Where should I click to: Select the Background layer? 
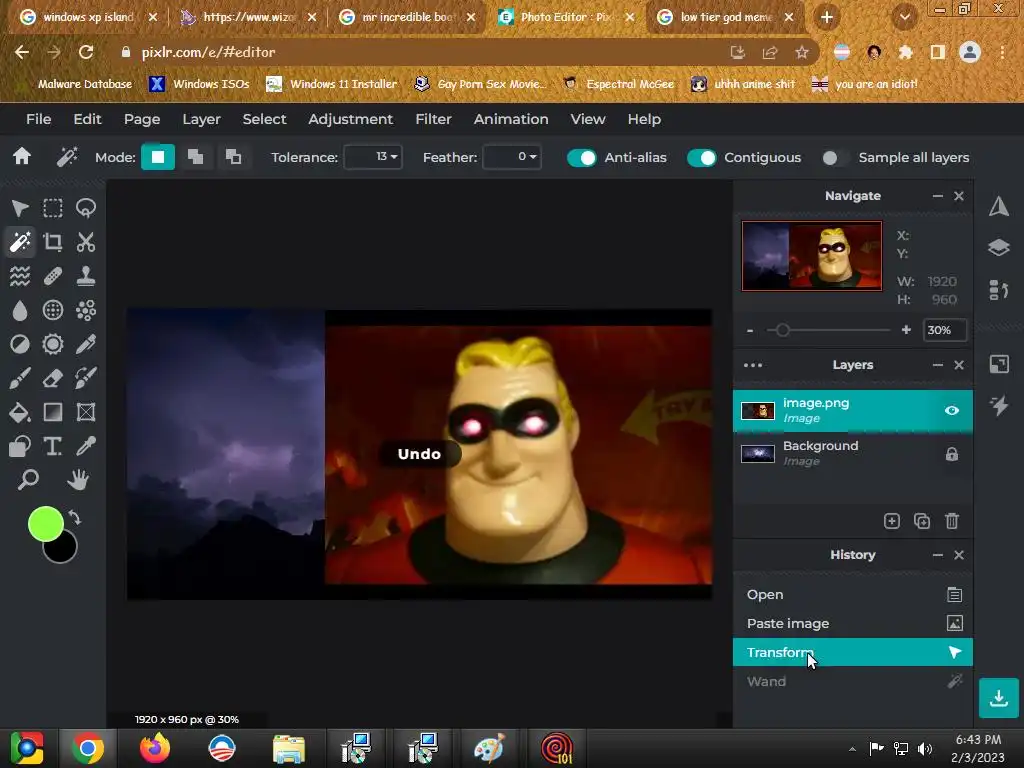point(853,453)
